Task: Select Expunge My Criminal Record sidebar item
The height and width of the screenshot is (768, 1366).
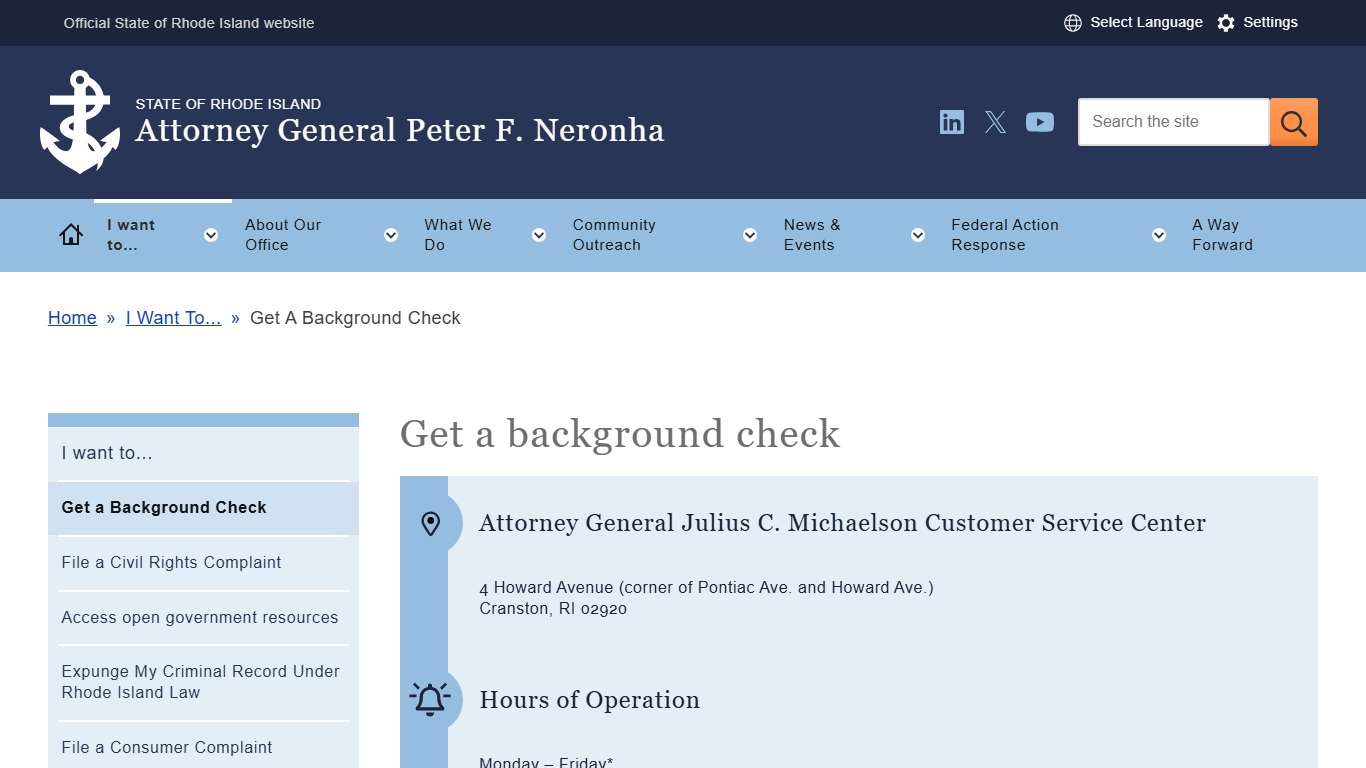Action: (x=200, y=681)
